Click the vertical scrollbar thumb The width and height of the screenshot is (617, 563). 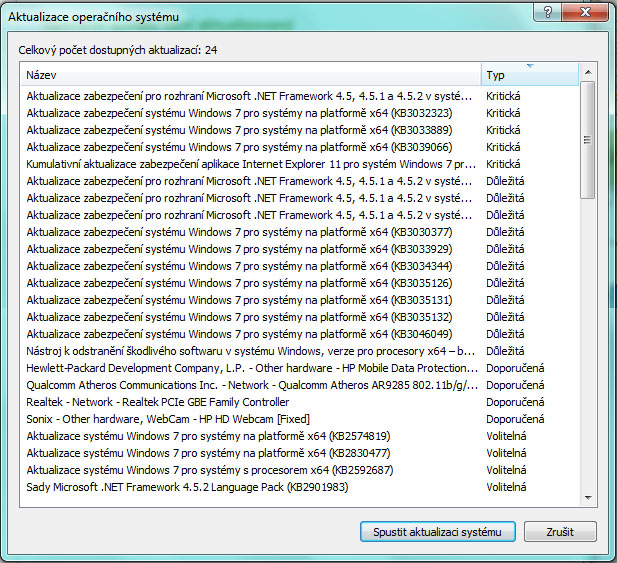(x=587, y=140)
